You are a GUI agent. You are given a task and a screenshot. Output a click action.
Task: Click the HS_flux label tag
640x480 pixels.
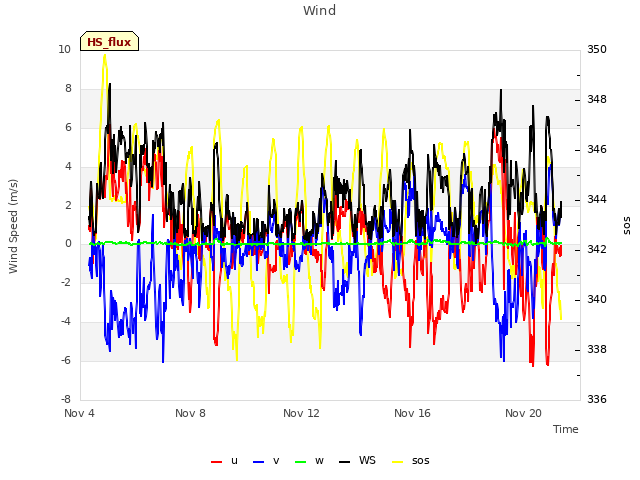click(x=109, y=41)
